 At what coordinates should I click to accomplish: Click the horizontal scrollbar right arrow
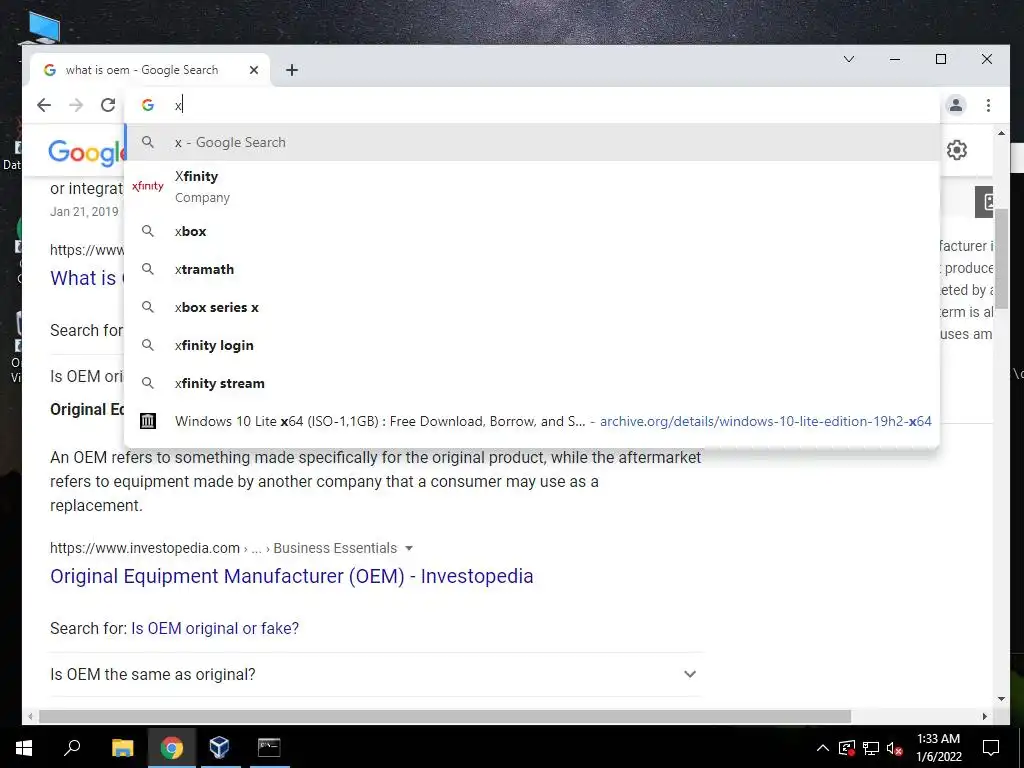(x=985, y=716)
